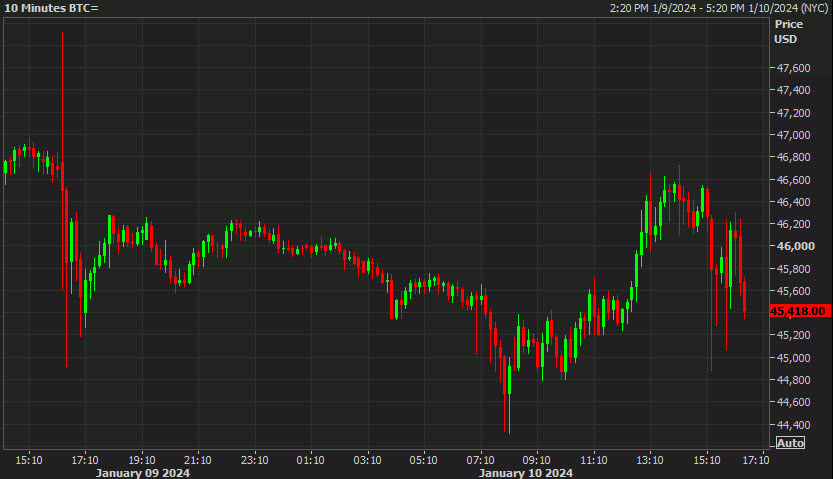The image size is (833, 479).
Task: Click the Auto scale button
Action: pyautogui.click(x=790, y=443)
